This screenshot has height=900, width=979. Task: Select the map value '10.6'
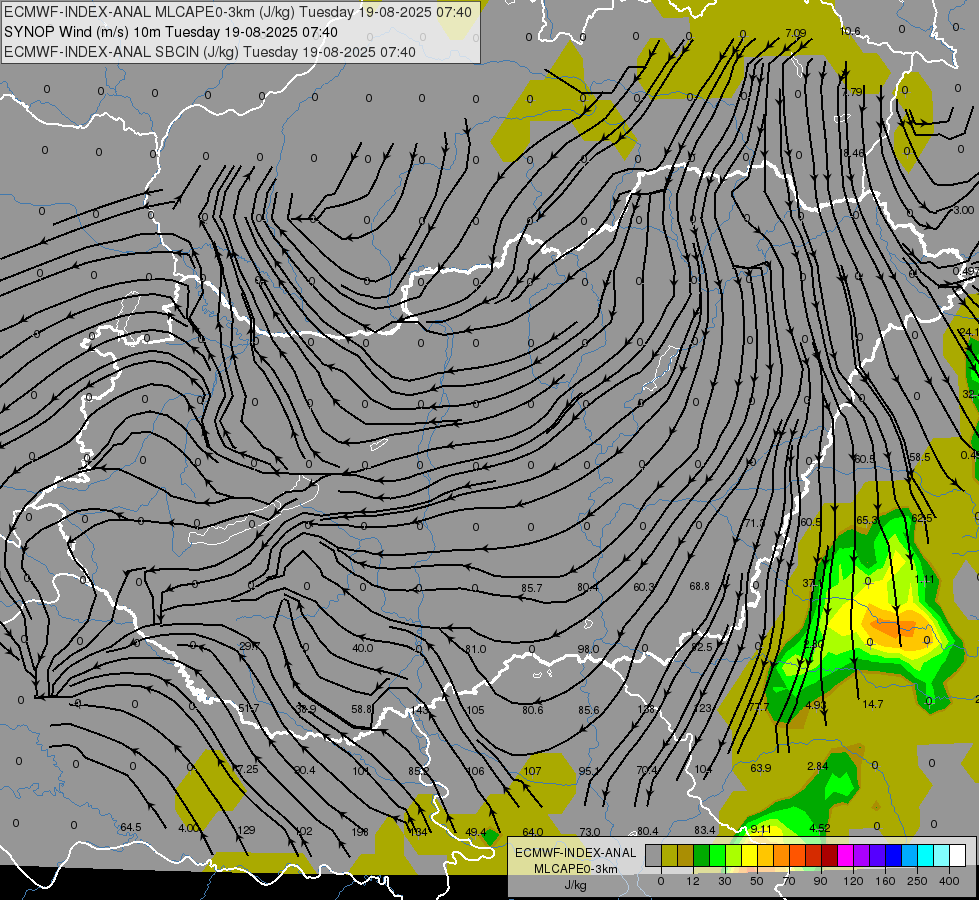coord(850,31)
